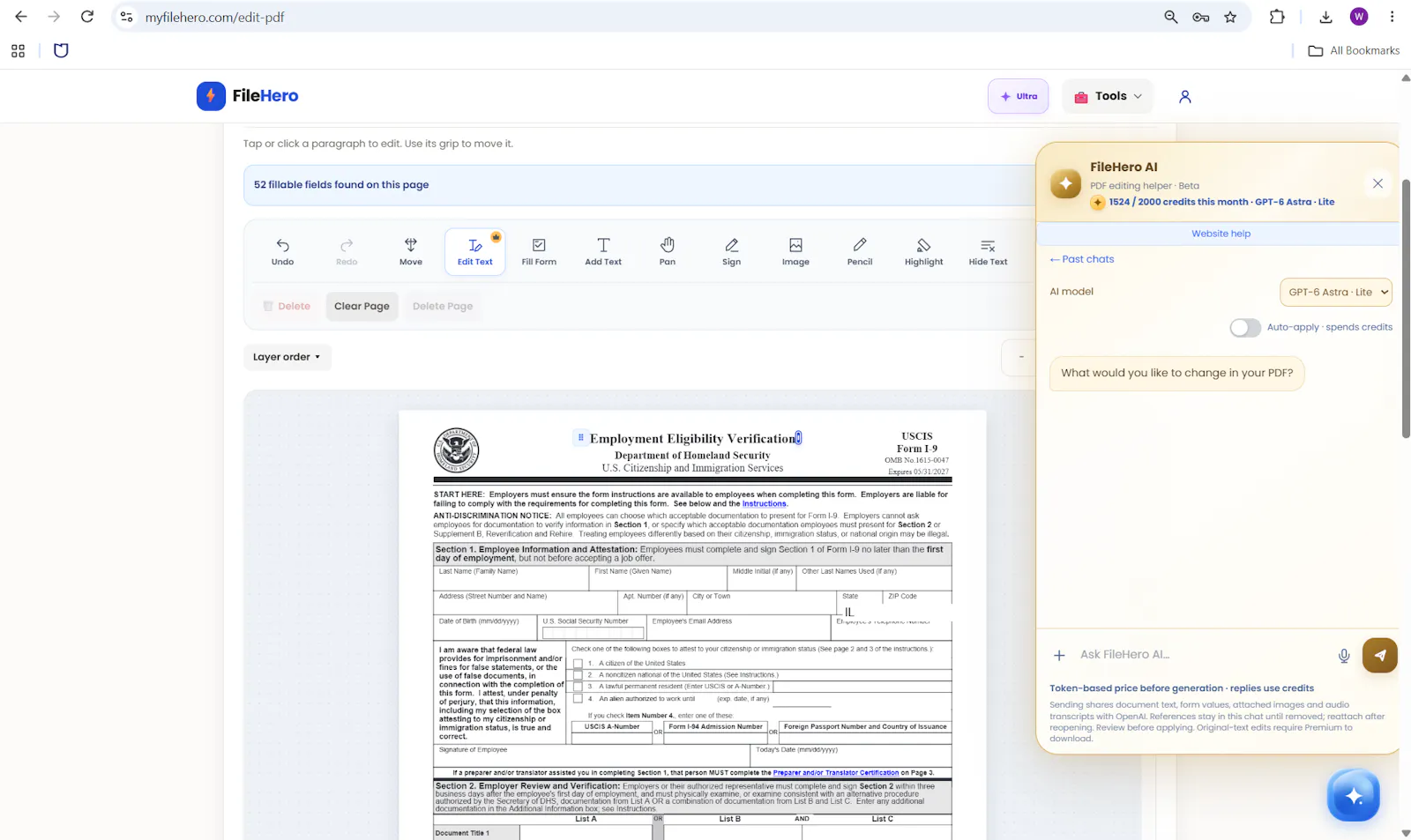
Task: Click the Clear Page button
Action: 362,306
